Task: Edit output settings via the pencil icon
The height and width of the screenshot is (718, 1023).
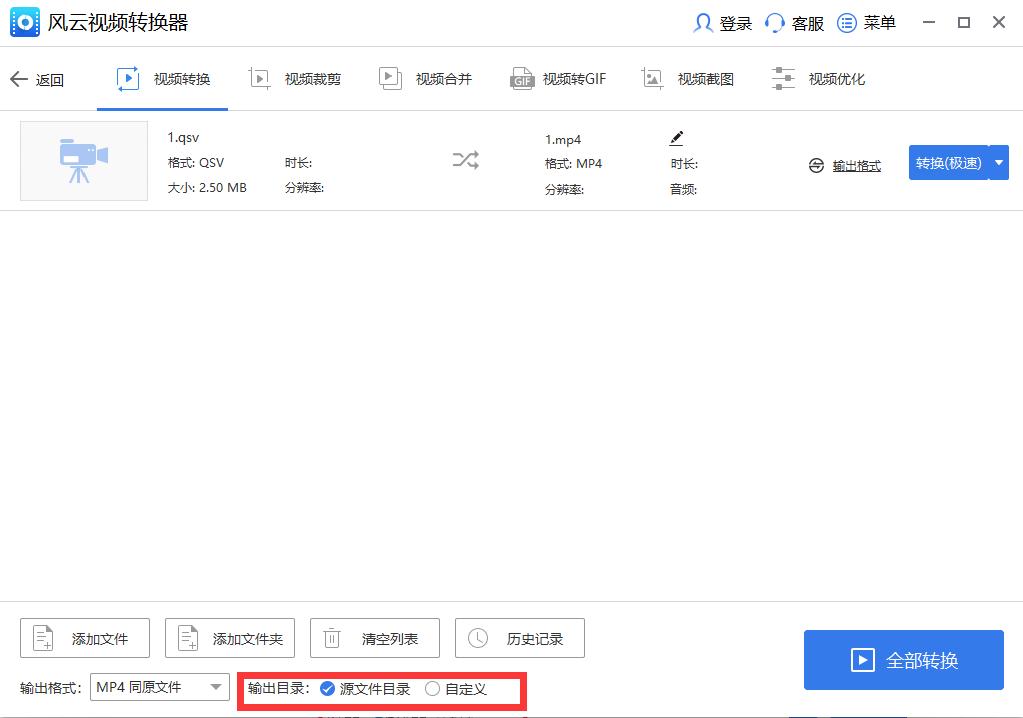Action: point(677,138)
